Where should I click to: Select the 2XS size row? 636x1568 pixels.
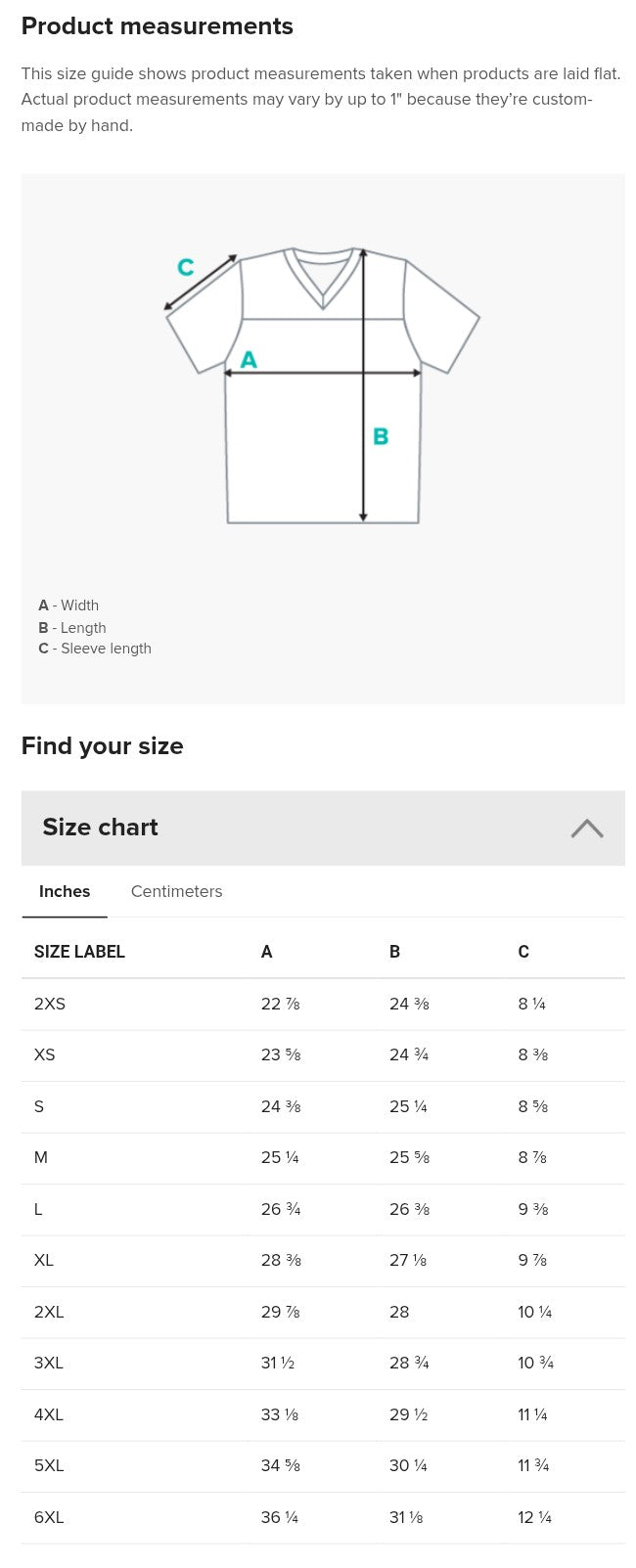pos(323,1004)
